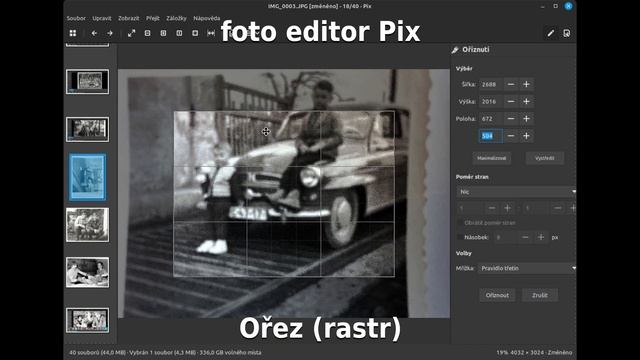Screen dimensions: 640x360
Task: Increase the 504 position value with plus
Action: point(526,136)
